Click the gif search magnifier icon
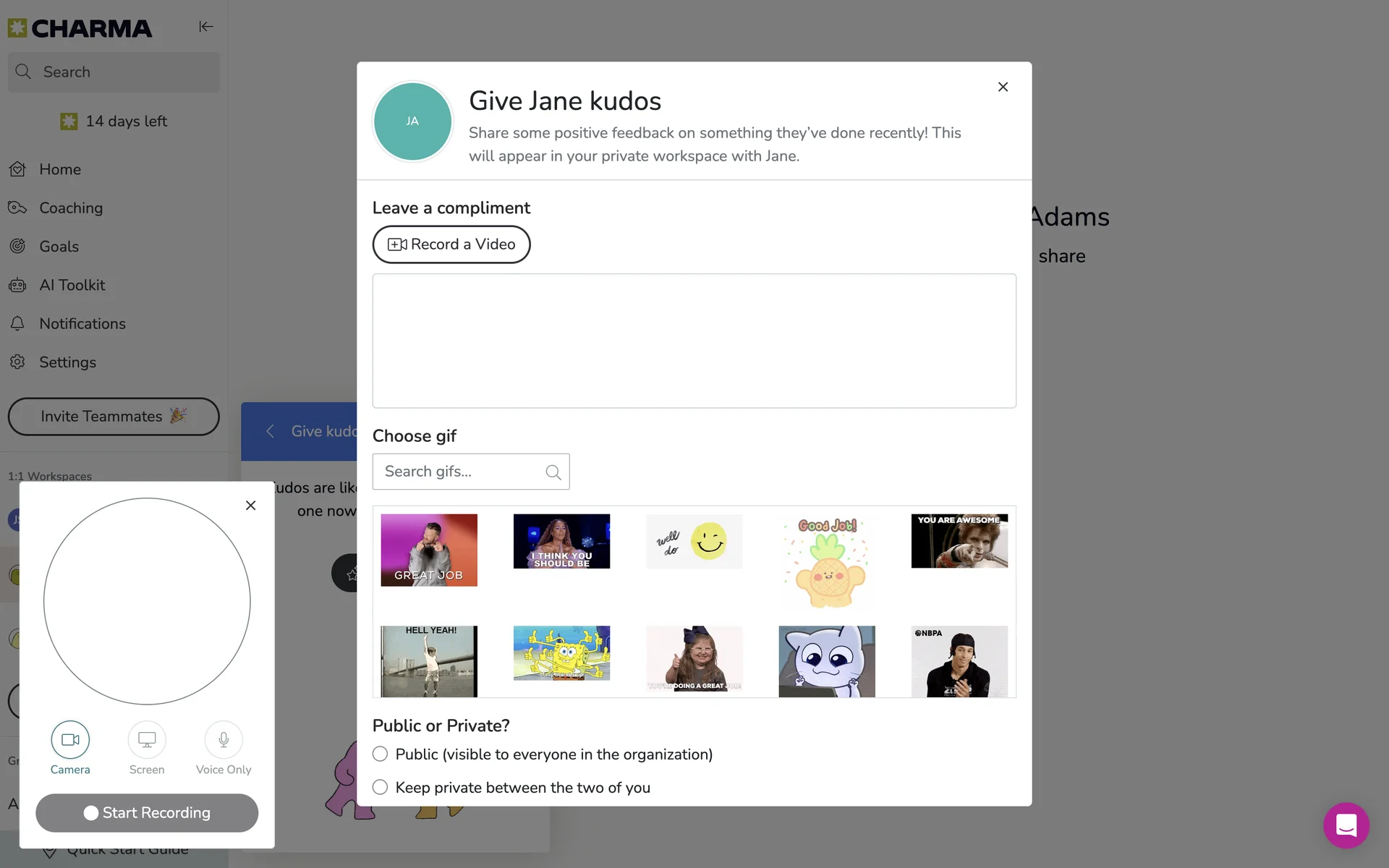 553,472
